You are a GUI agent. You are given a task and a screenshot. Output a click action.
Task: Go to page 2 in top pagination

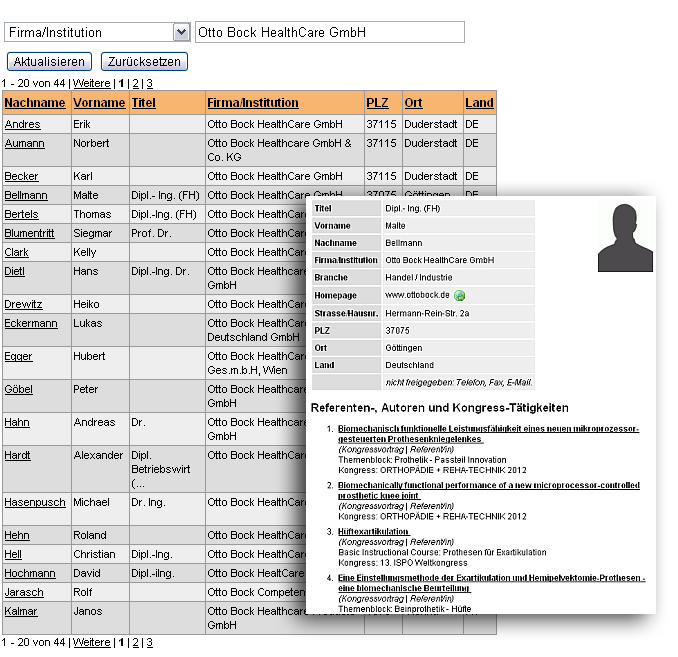pyautogui.click(x=135, y=83)
